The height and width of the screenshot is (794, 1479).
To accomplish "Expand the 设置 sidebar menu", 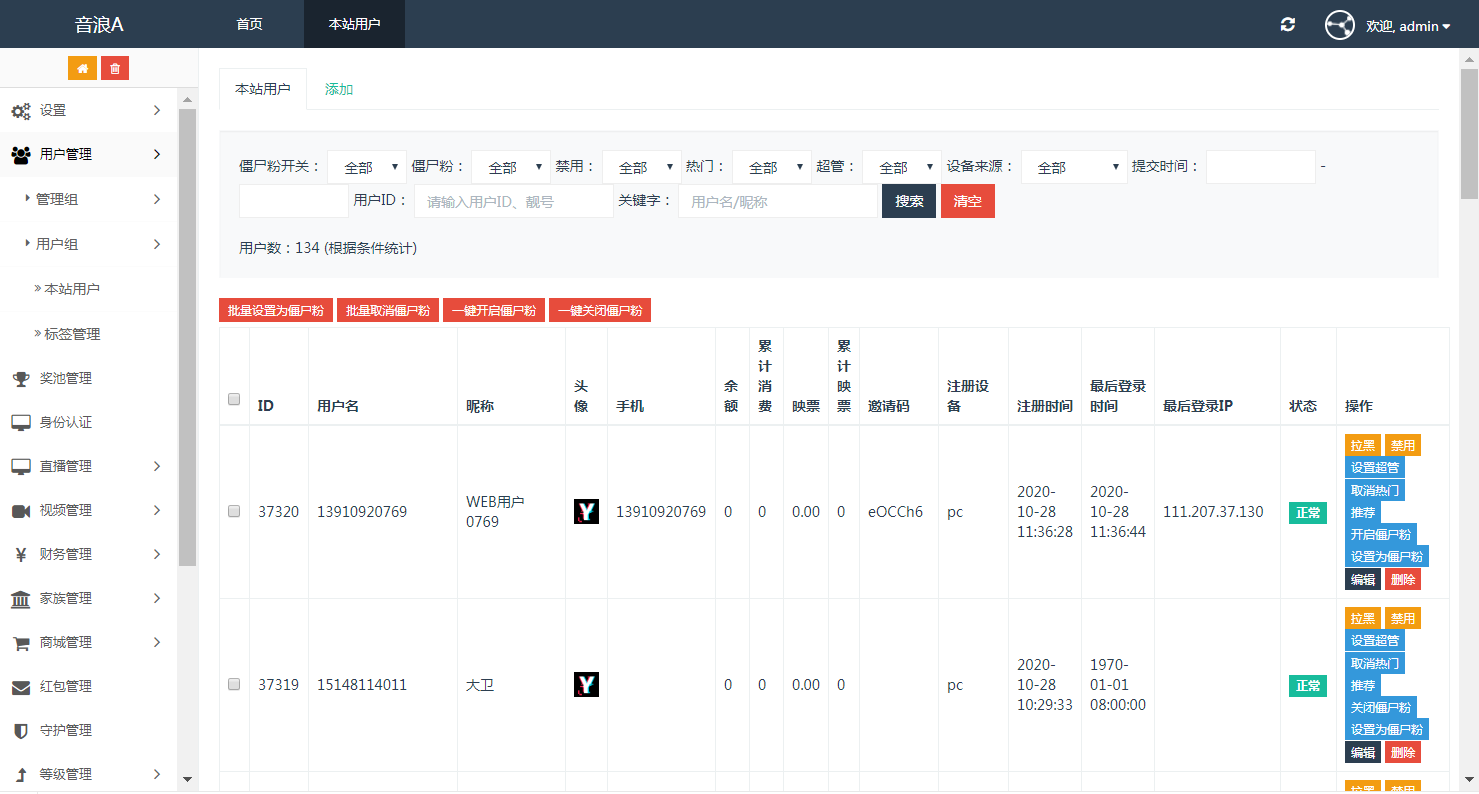I will [x=89, y=111].
